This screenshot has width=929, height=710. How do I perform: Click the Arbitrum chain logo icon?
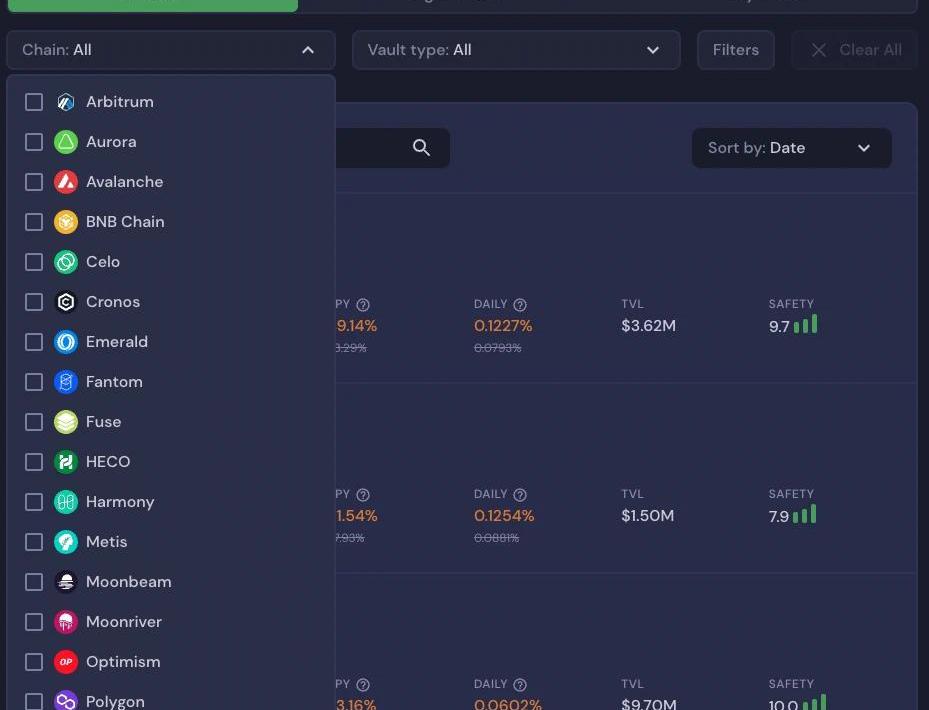66,102
